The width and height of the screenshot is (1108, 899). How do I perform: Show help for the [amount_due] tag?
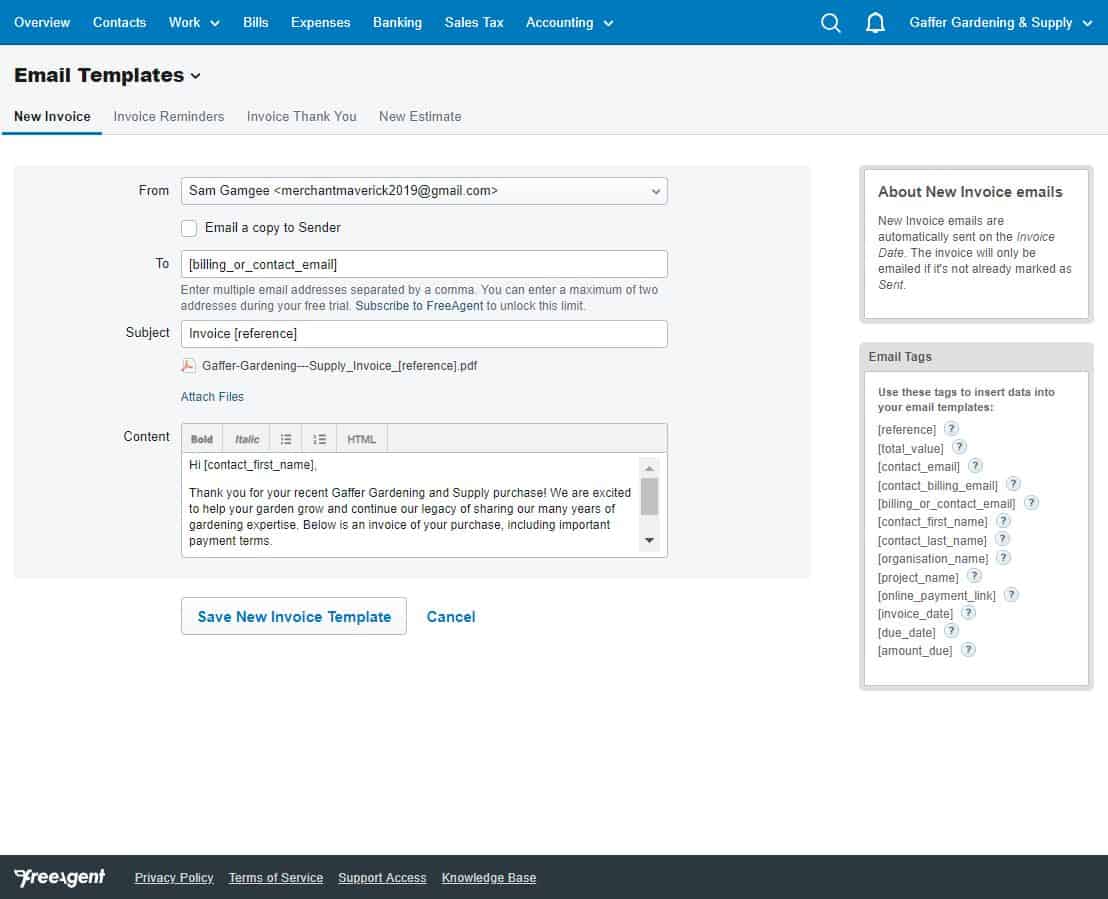tap(968, 650)
